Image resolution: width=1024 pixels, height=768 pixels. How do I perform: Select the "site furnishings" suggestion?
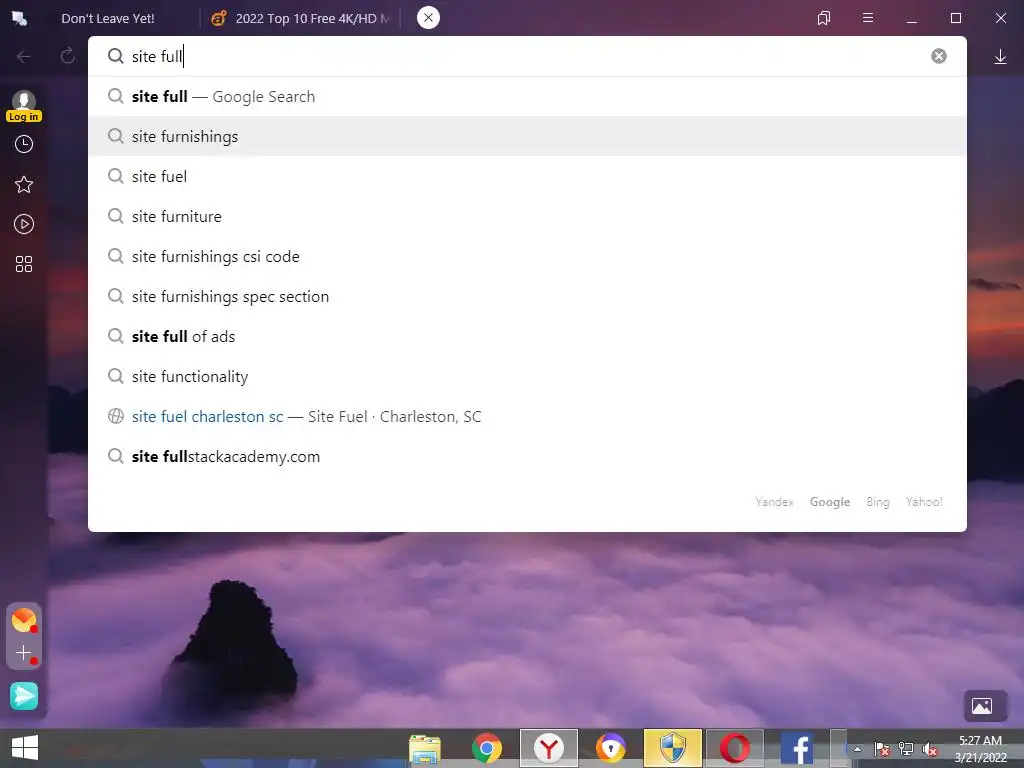tap(527, 136)
